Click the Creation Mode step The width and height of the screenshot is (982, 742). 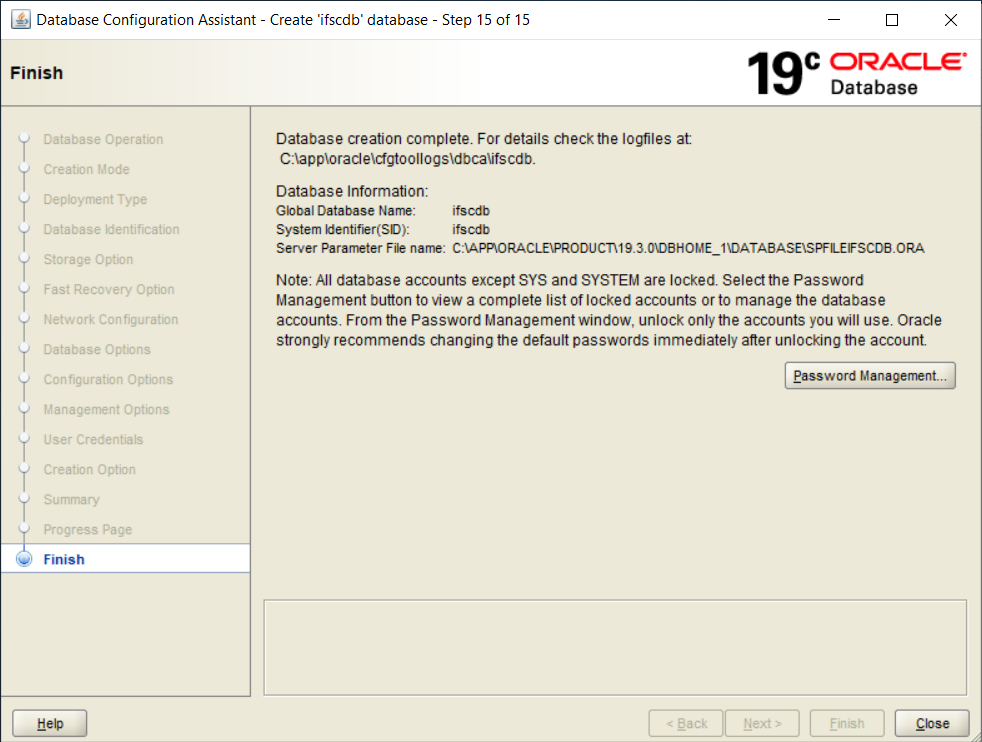pos(86,170)
